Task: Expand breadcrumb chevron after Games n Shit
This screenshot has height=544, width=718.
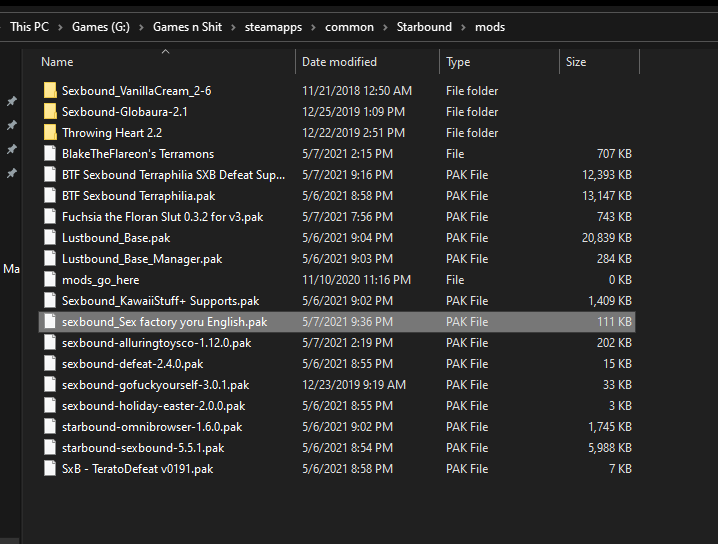Action: (x=233, y=27)
